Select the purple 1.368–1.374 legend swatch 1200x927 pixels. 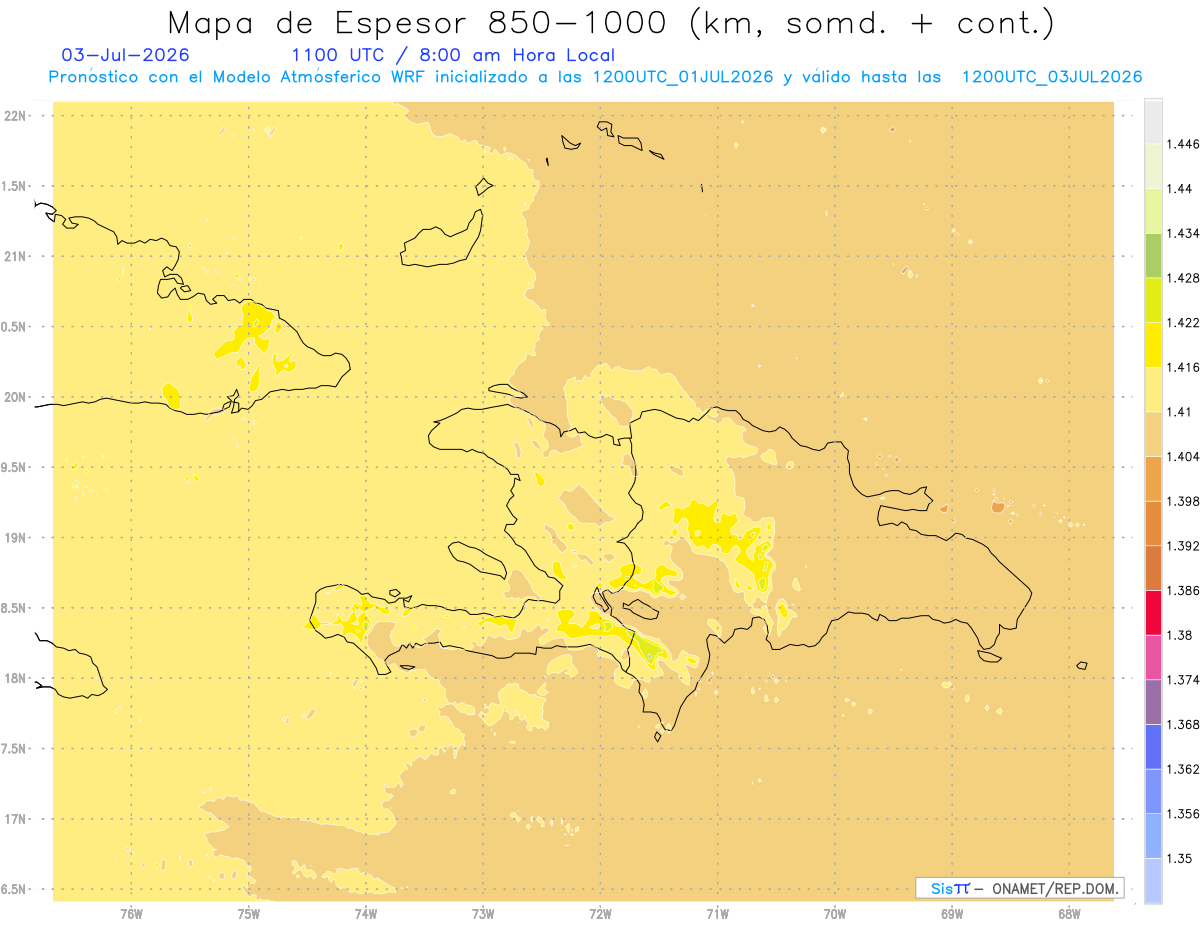[1153, 701]
